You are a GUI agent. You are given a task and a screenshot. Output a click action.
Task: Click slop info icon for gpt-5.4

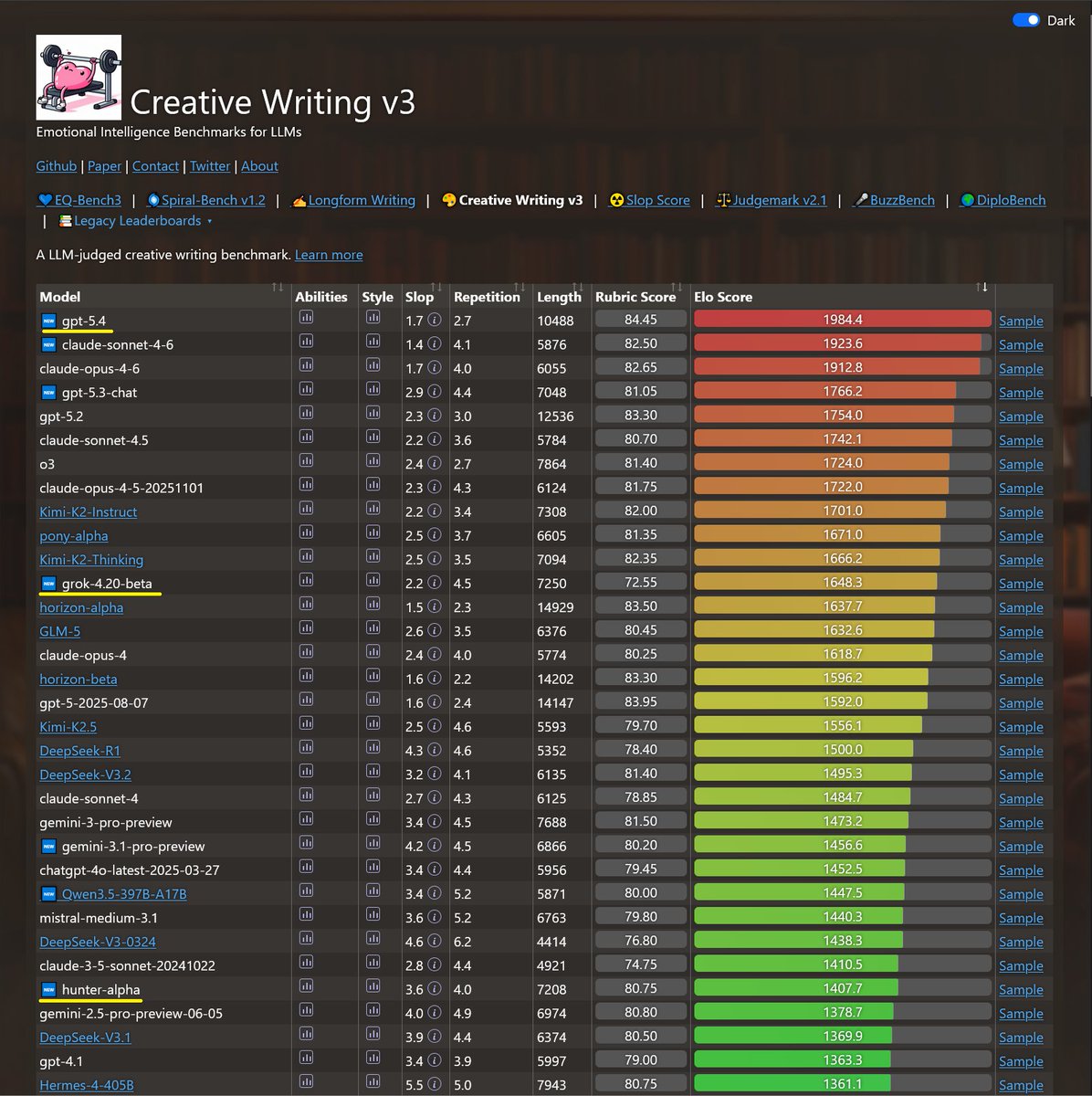(435, 320)
